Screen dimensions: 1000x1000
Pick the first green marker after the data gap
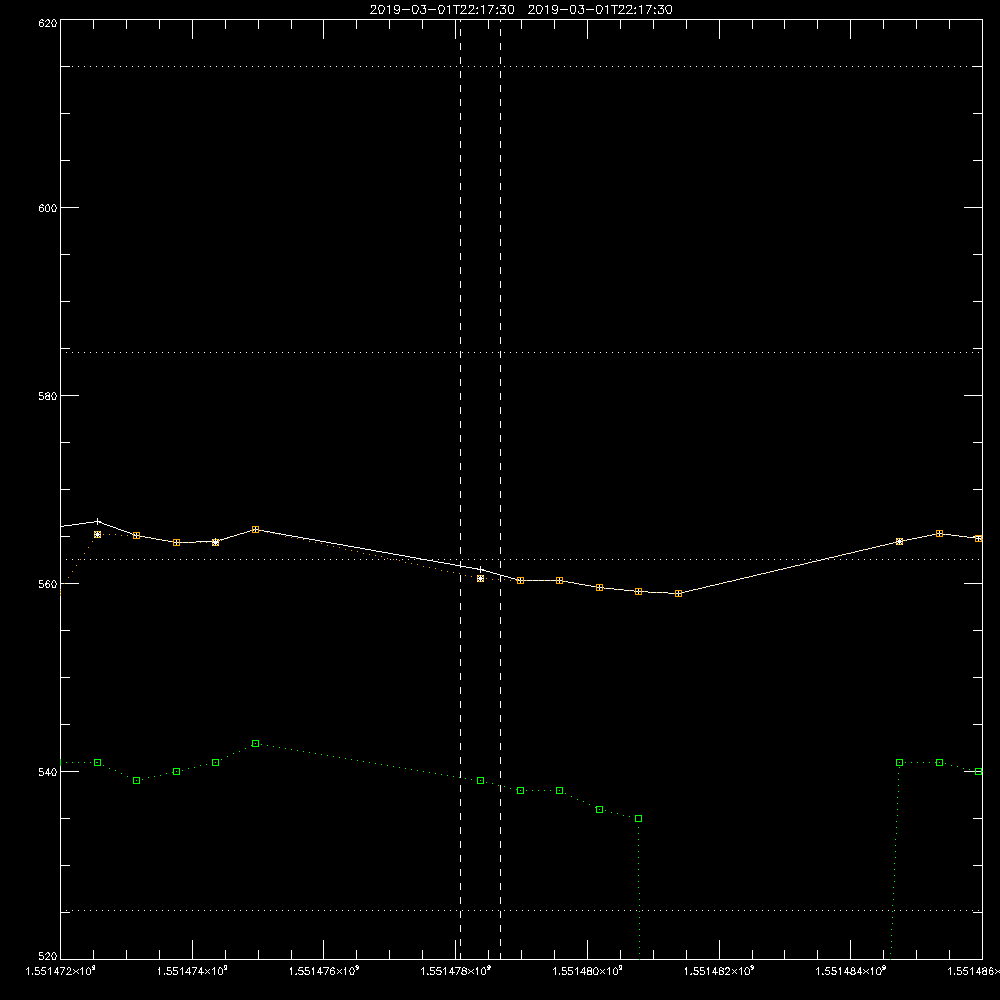pos(899,763)
